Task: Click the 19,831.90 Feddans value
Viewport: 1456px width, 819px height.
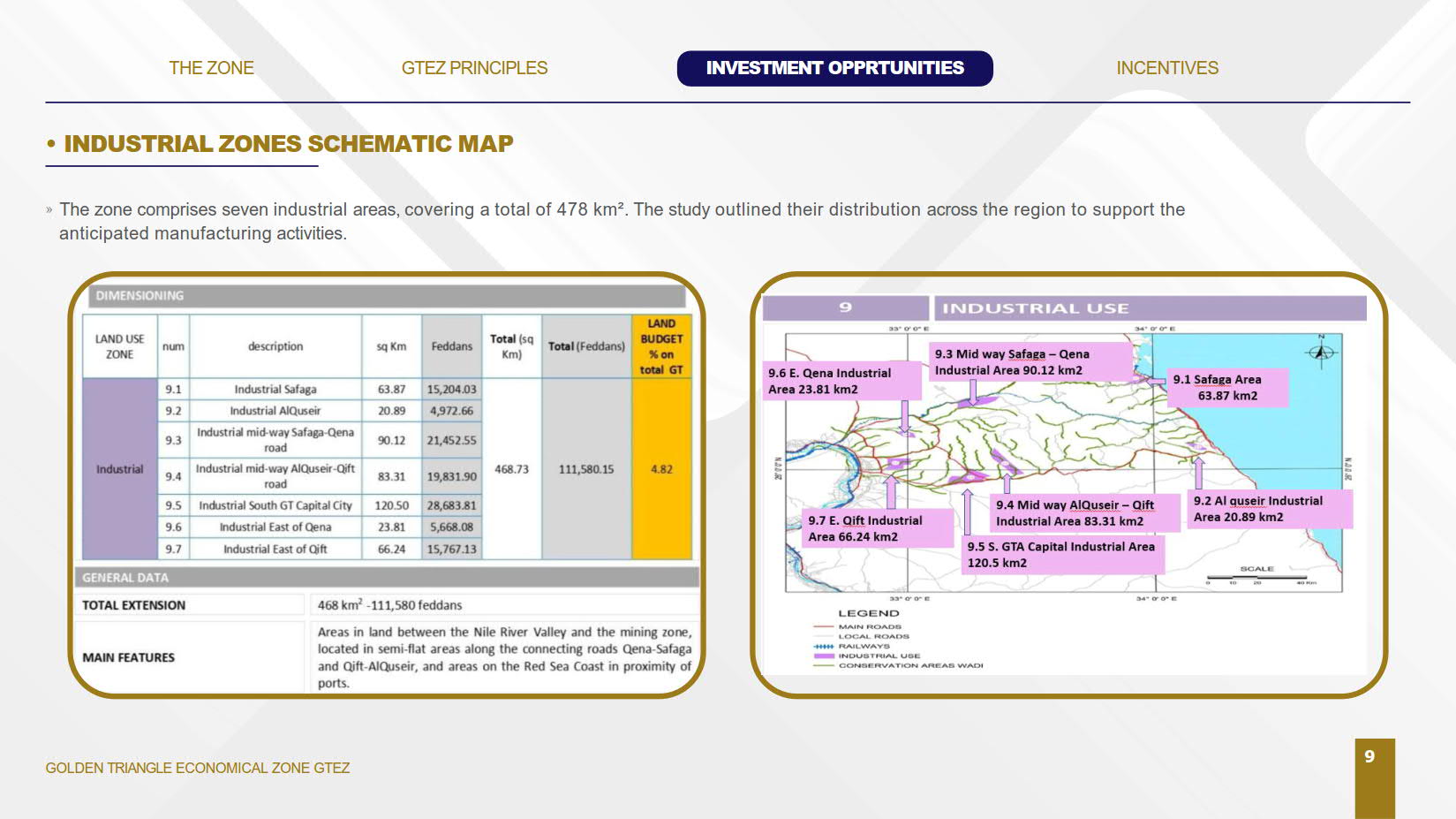Action: [x=451, y=476]
